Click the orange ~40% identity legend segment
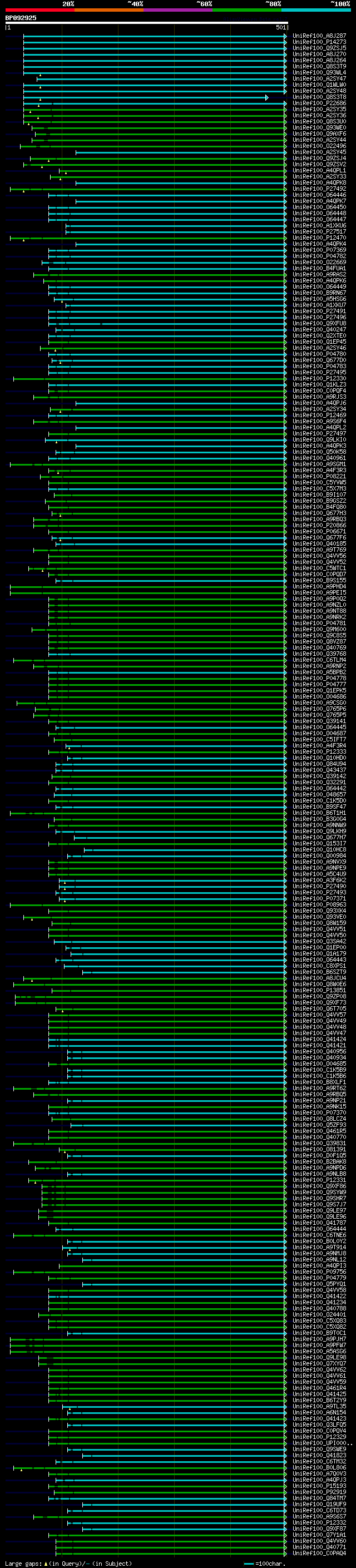 click(109, 10)
